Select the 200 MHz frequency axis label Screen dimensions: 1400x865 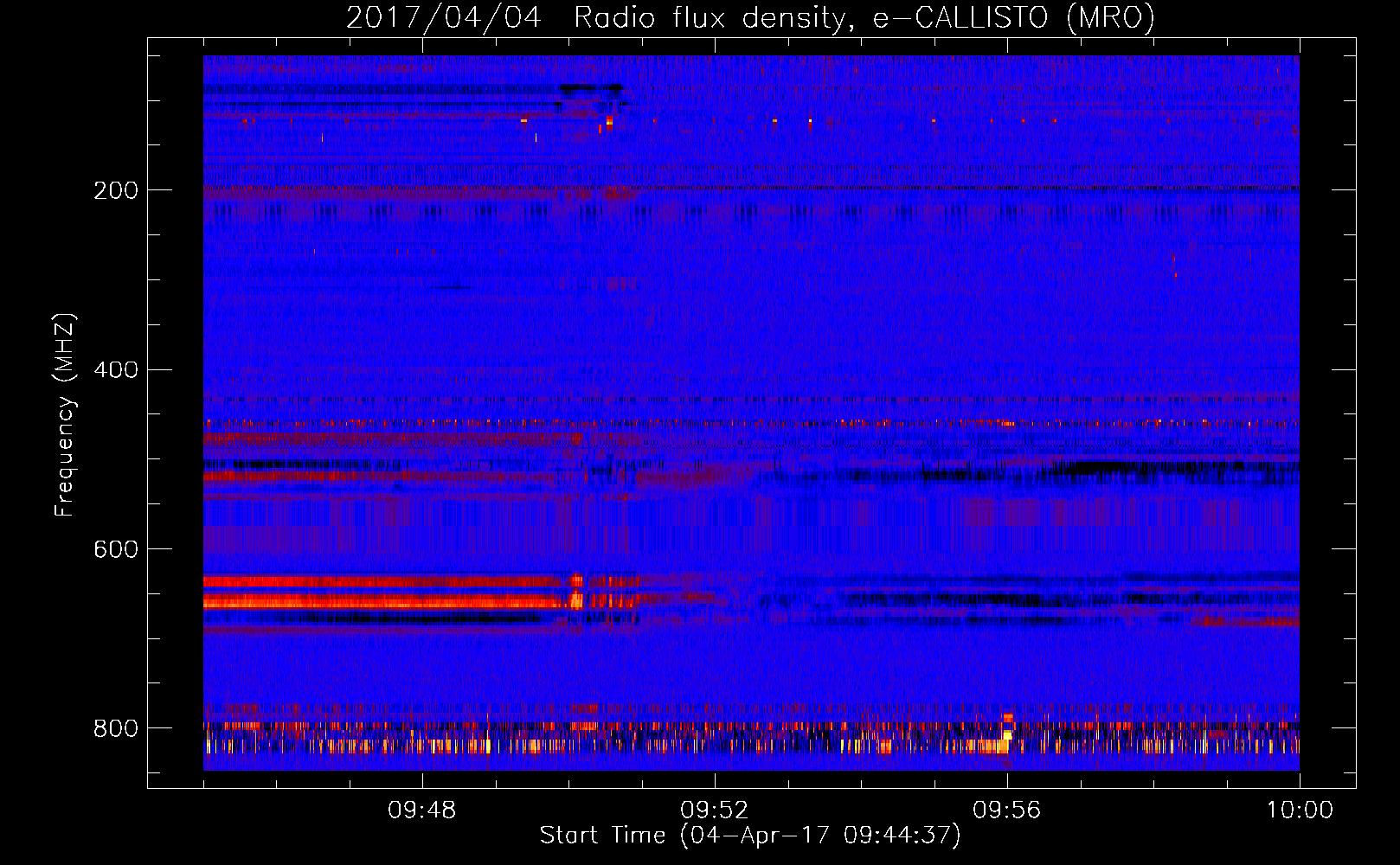pos(116,190)
